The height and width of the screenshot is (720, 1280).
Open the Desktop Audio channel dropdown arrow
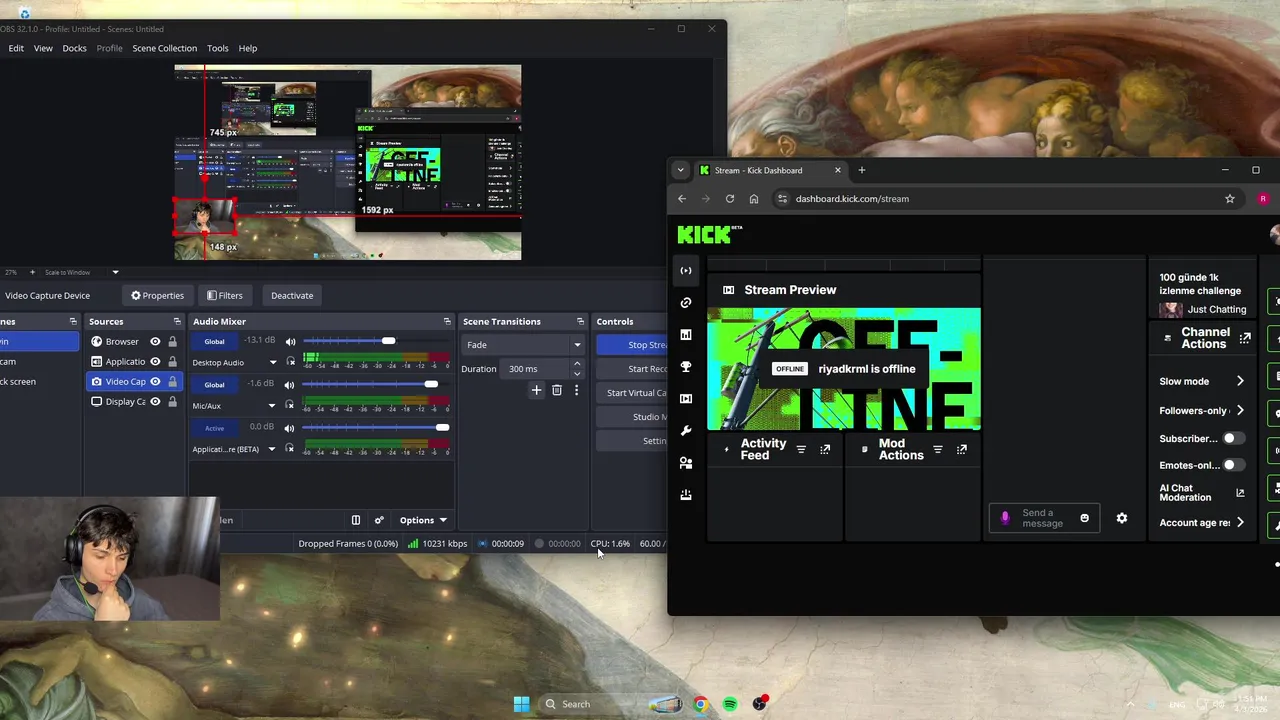point(272,362)
